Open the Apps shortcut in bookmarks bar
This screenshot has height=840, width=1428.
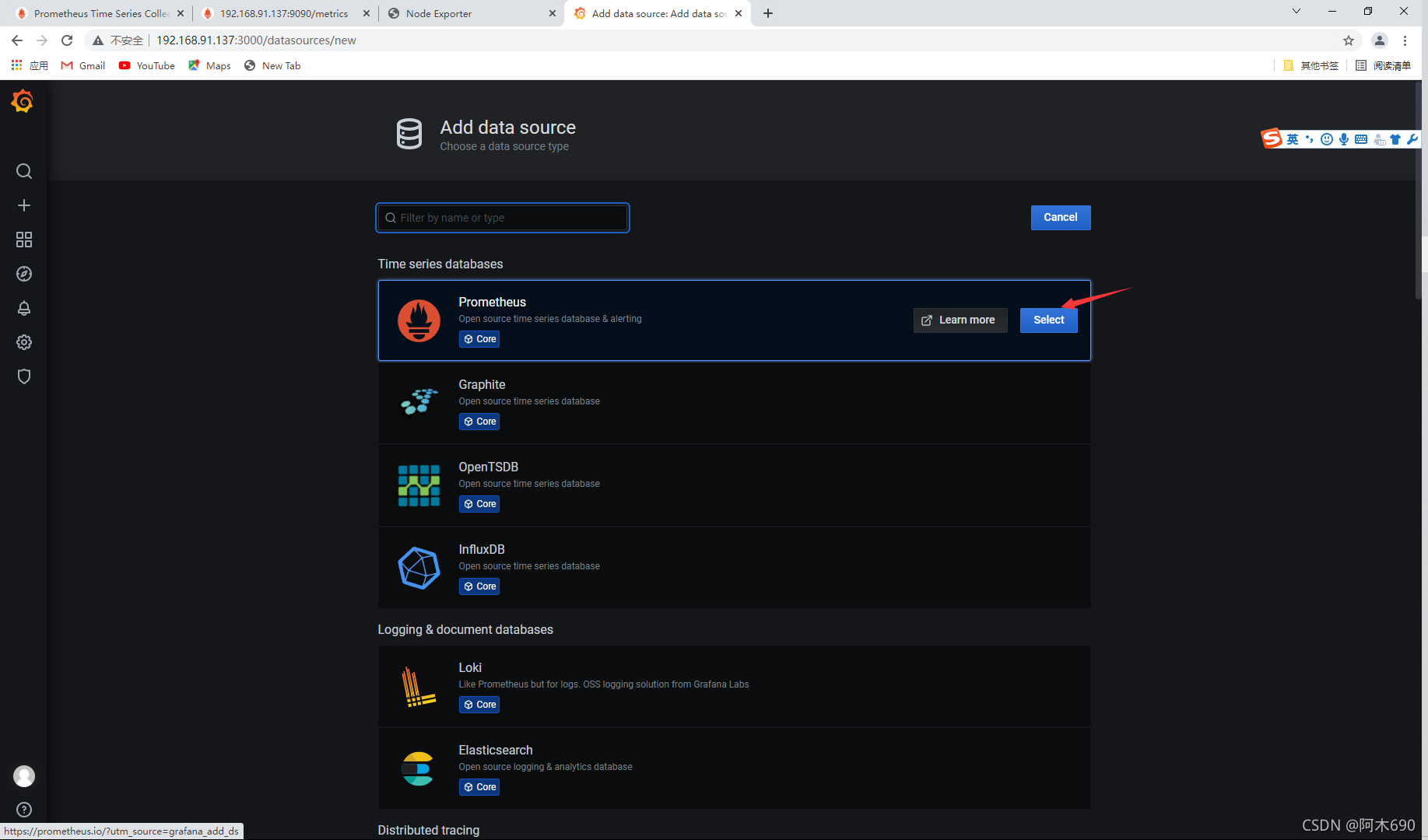[x=30, y=65]
